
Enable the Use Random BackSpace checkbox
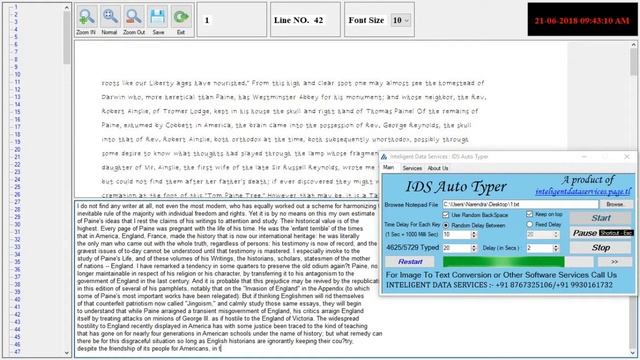445,215
